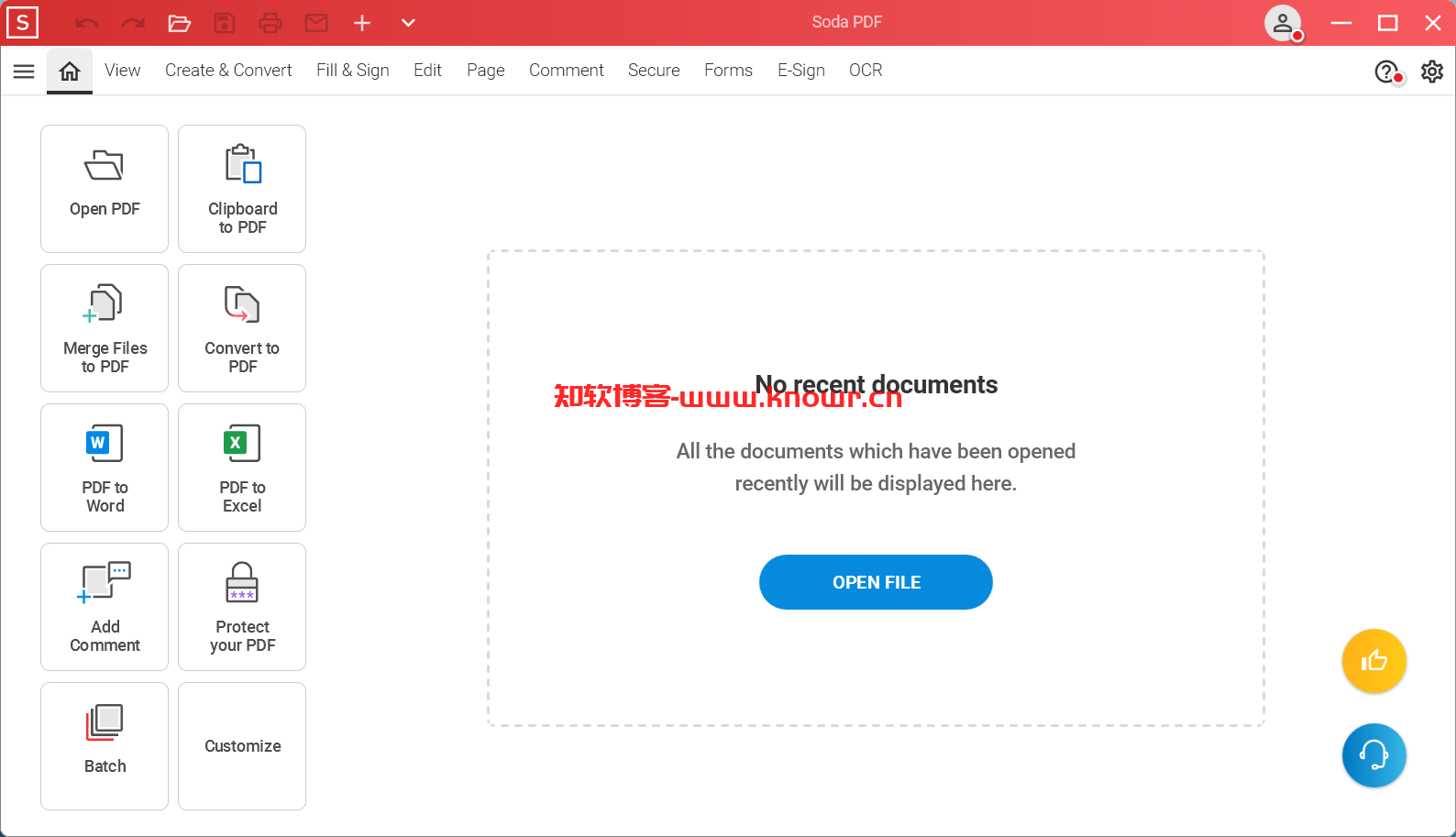Image resolution: width=1456 pixels, height=837 pixels.
Task: Maximize the Soda PDF window
Action: pyautogui.click(x=1387, y=23)
